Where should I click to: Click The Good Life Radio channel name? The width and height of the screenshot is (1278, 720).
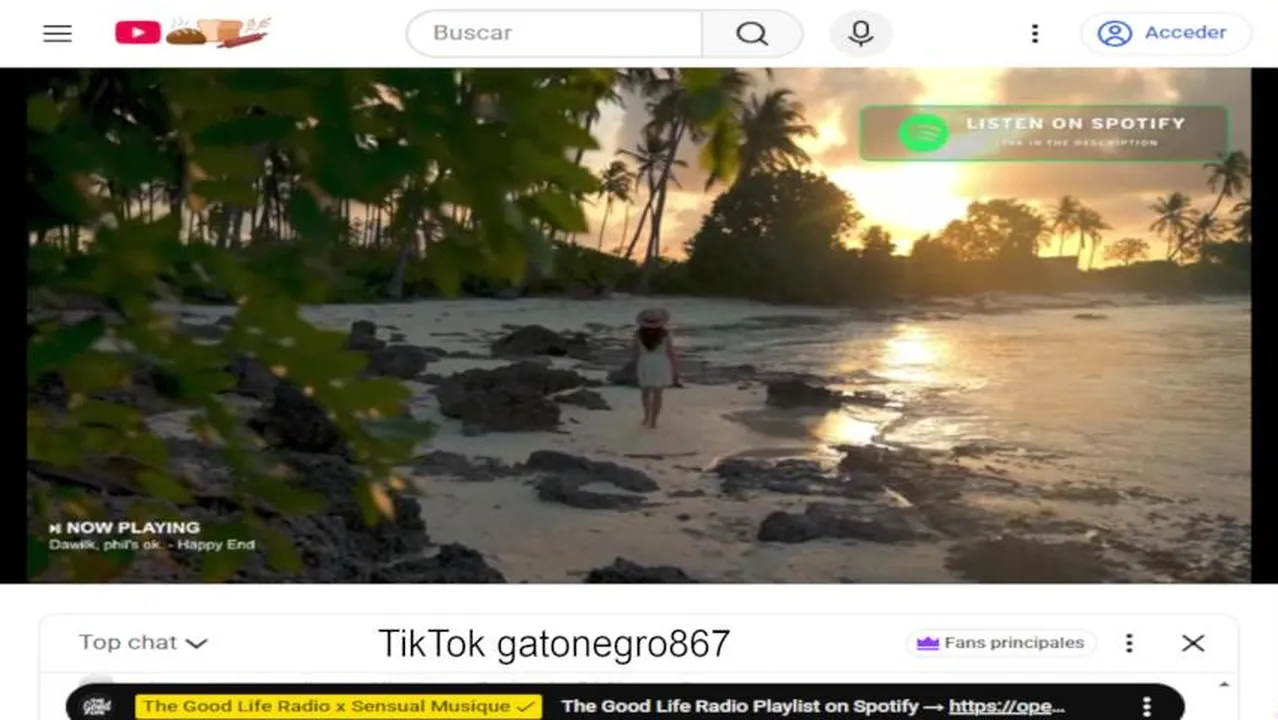(338, 706)
